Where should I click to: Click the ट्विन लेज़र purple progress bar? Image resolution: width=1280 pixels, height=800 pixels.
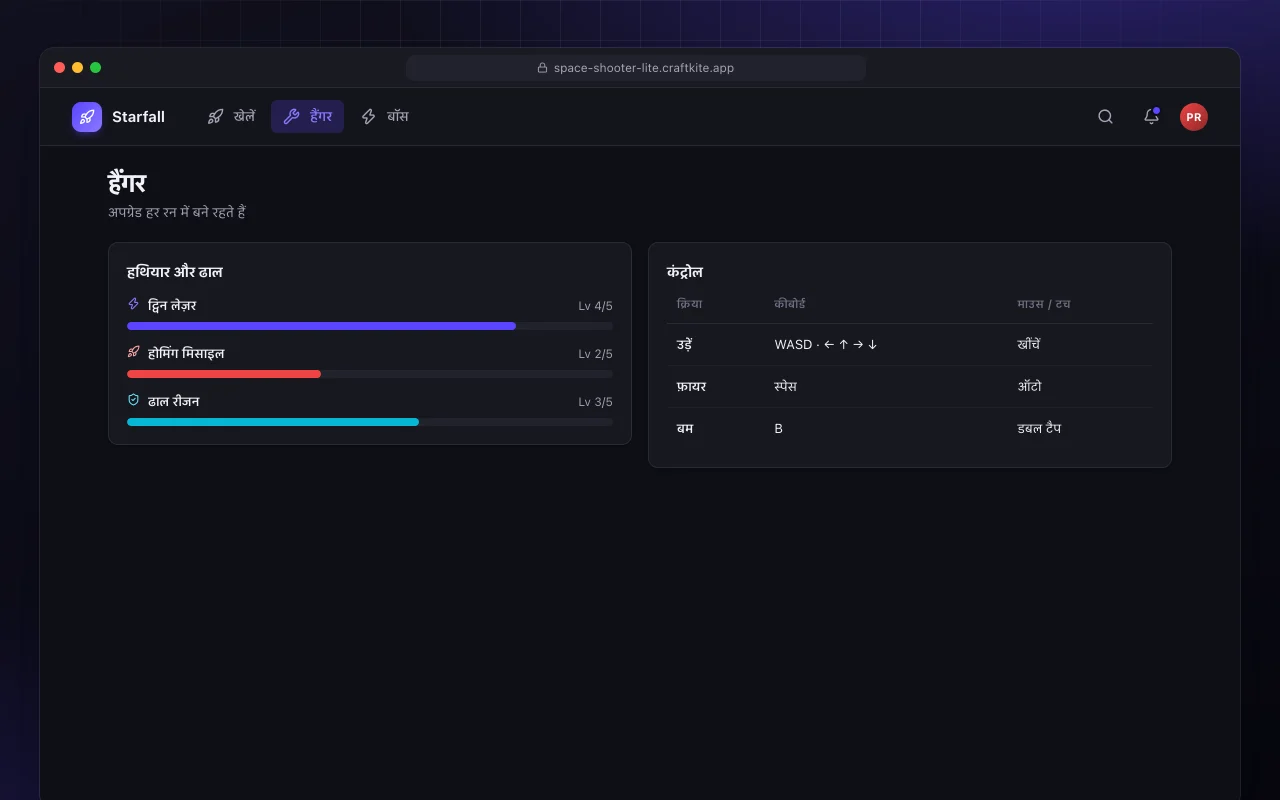point(370,326)
